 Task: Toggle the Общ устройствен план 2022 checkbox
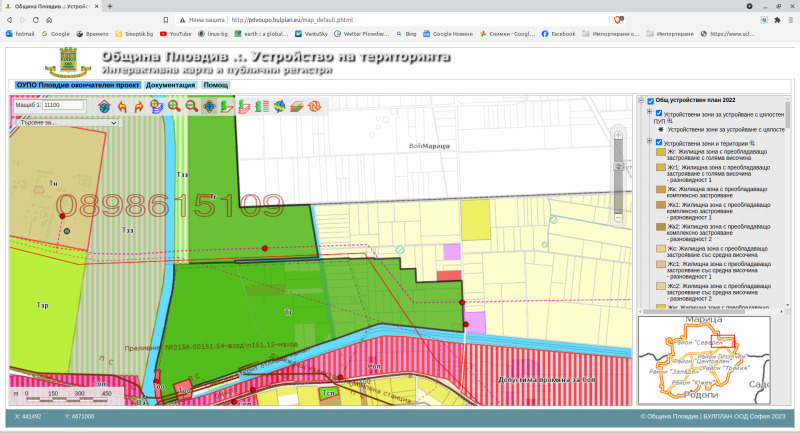(x=651, y=101)
